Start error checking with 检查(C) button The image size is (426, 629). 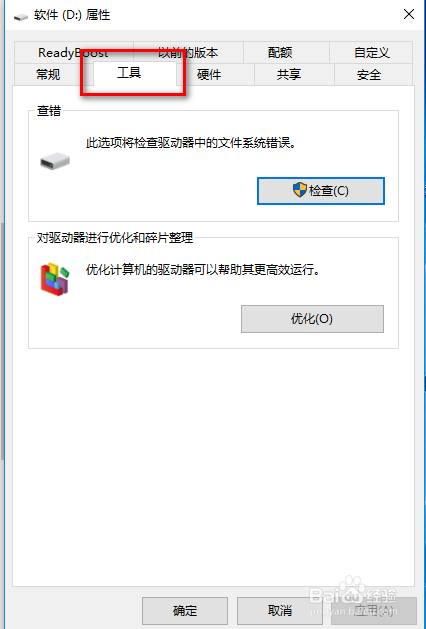coord(321,191)
